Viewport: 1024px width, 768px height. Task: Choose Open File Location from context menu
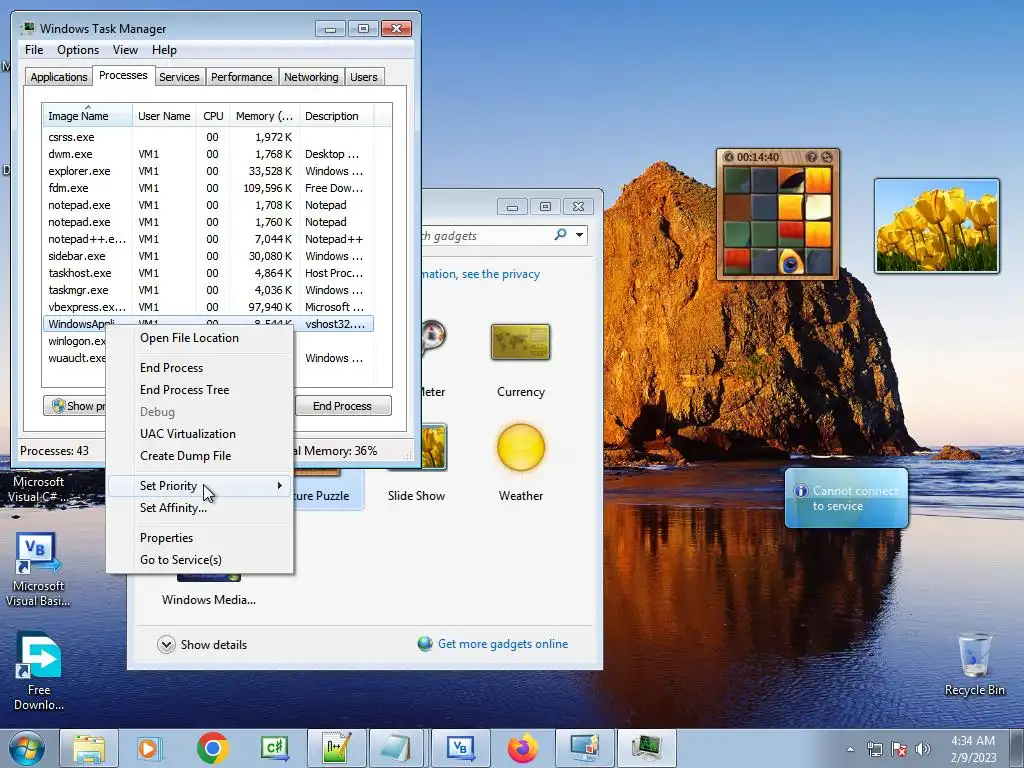(x=199, y=338)
